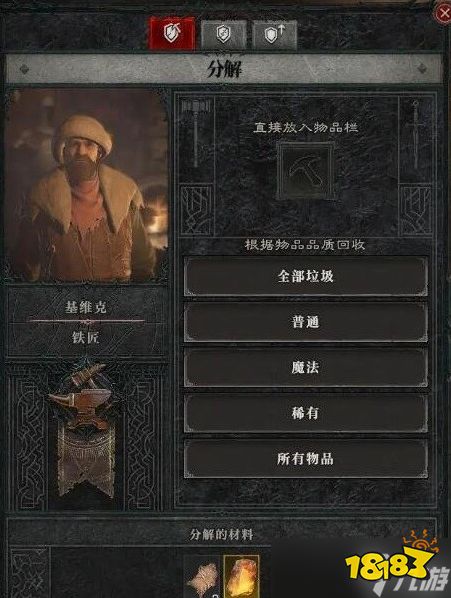Click the pickaxe salvage item slot
451x598 pixels.
(x=305, y=171)
